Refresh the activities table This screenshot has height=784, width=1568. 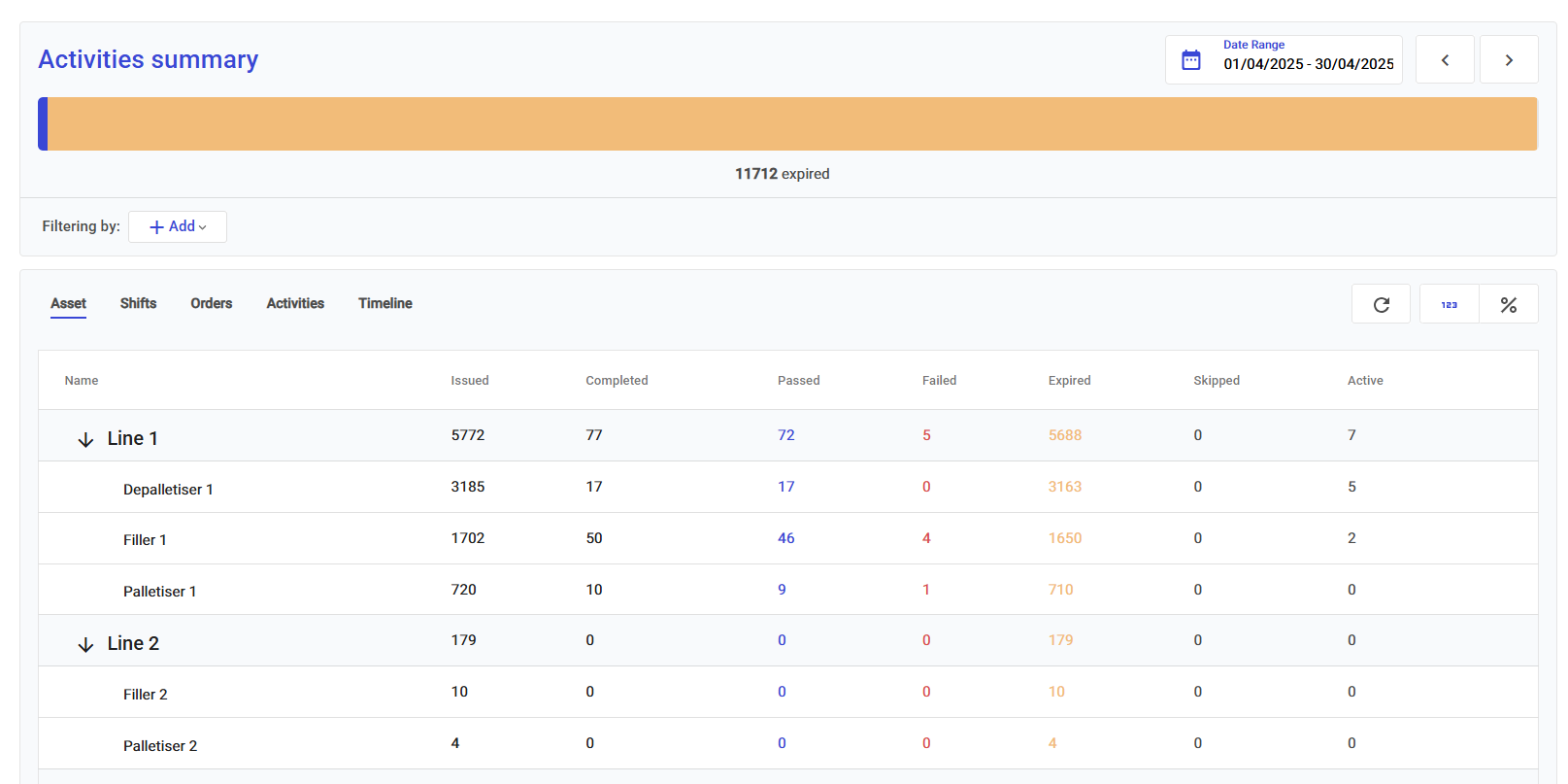[x=1381, y=305]
